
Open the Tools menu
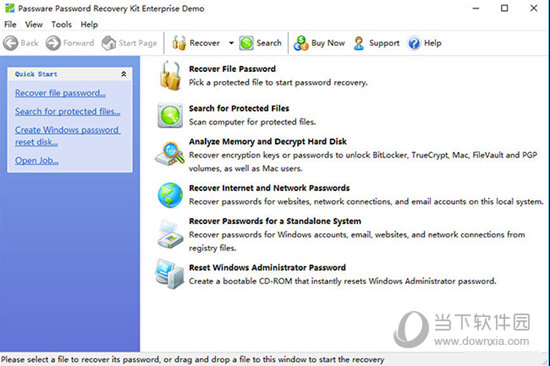click(61, 25)
